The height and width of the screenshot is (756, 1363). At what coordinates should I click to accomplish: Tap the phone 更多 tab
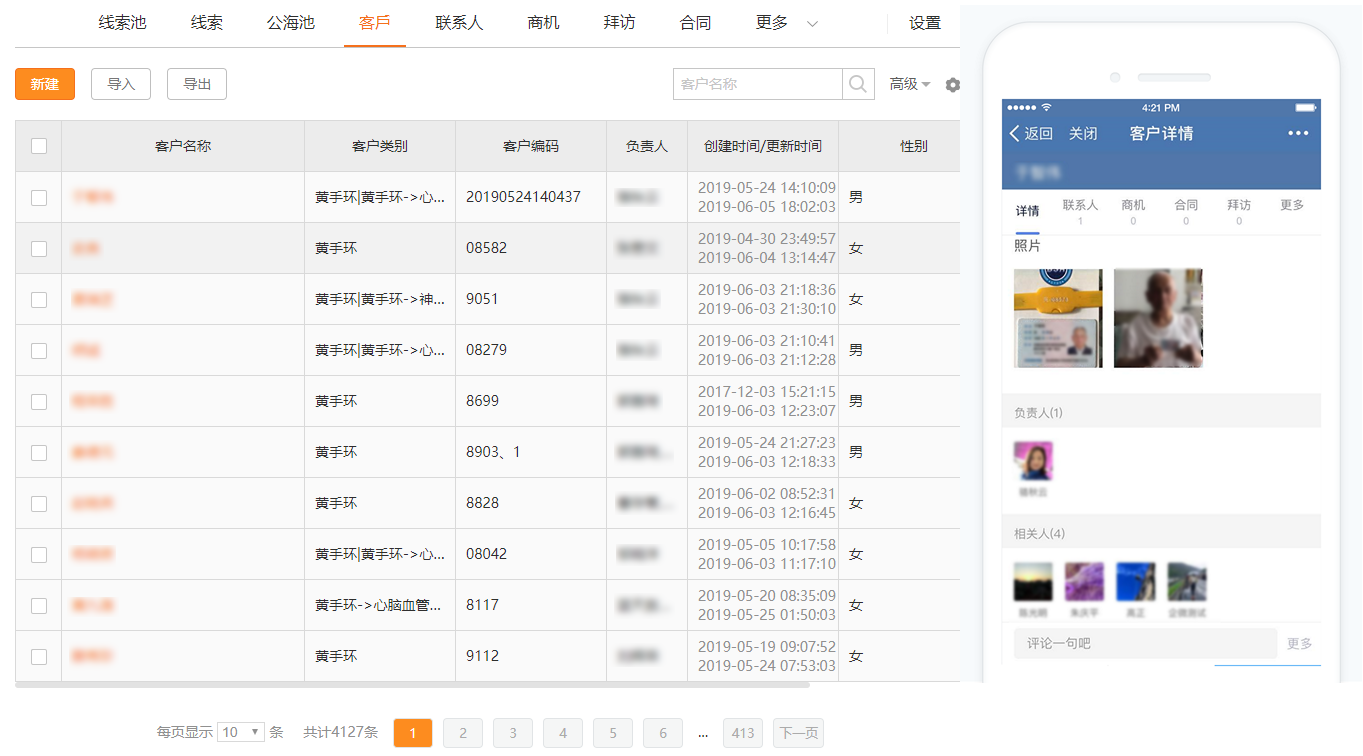[x=1292, y=205]
